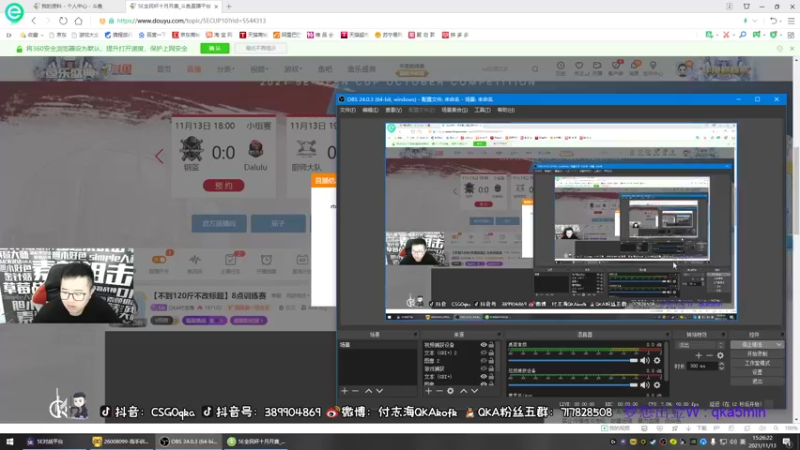Click browser back arrow
800x450 pixels.
click(34, 21)
